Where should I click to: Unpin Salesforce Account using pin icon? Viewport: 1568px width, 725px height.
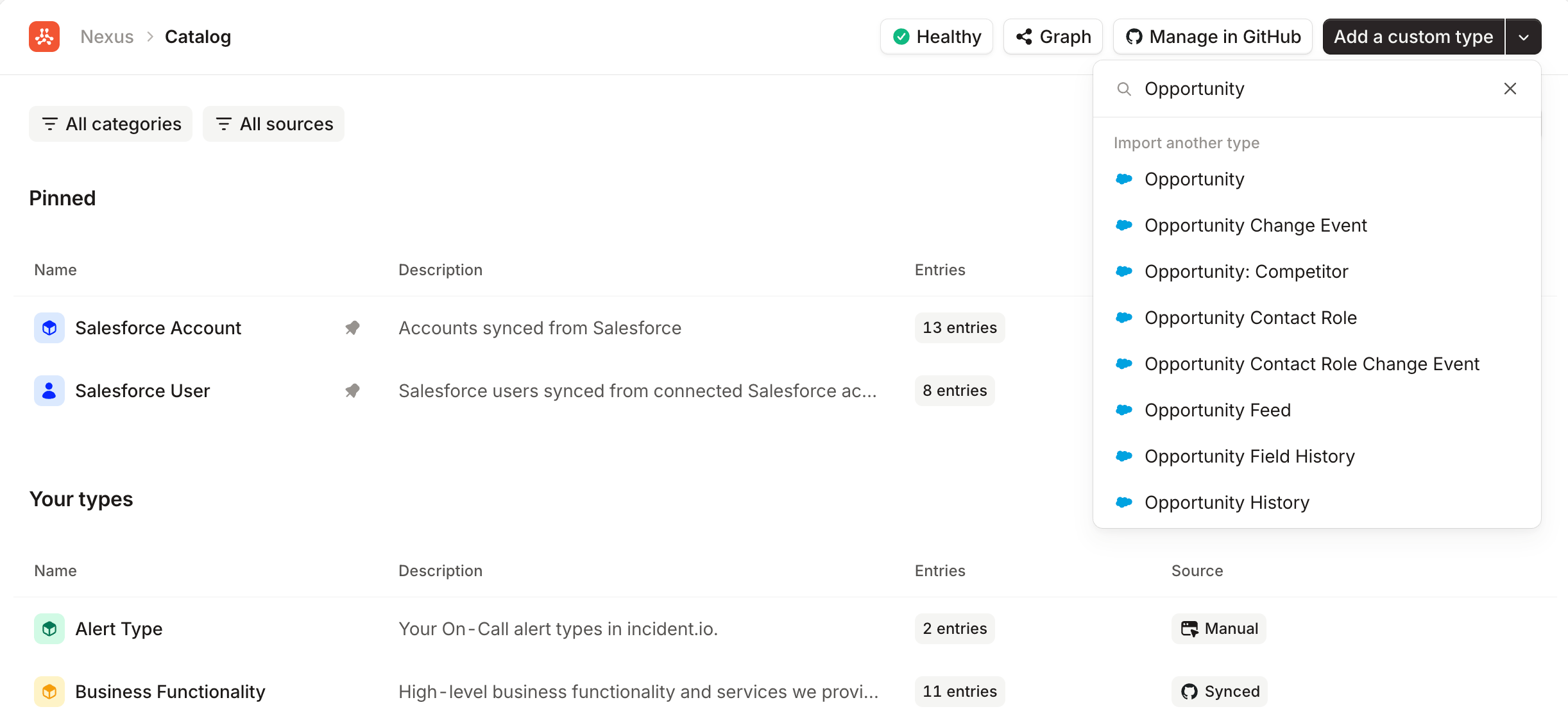click(352, 328)
